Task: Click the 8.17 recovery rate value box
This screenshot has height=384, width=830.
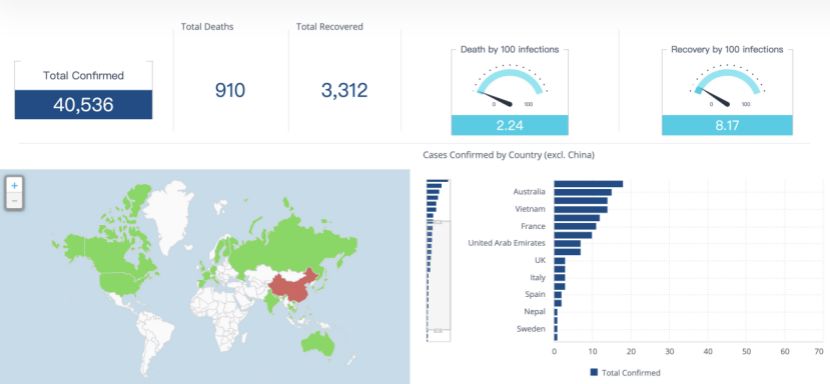Action: pyautogui.click(x=727, y=125)
